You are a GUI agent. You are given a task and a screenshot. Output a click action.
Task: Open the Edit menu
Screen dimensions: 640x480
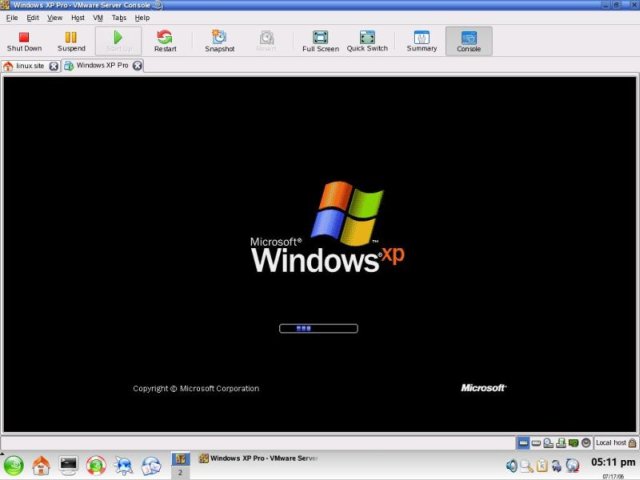(33, 18)
